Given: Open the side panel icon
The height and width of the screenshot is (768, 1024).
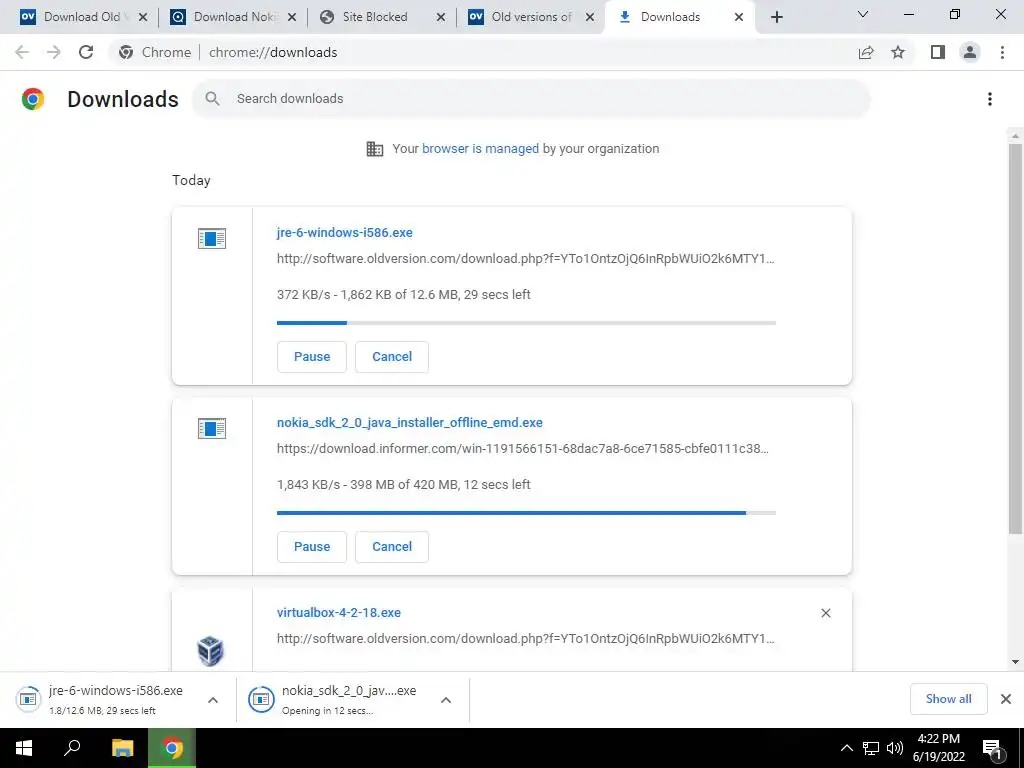Looking at the screenshot, I should click(x=938, y=52).
